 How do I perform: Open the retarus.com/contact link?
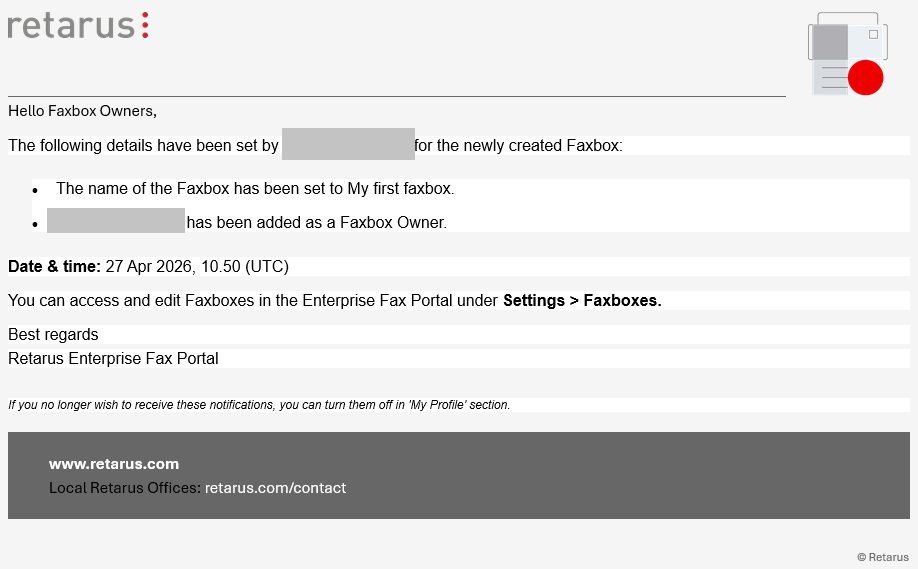(275, 488)
